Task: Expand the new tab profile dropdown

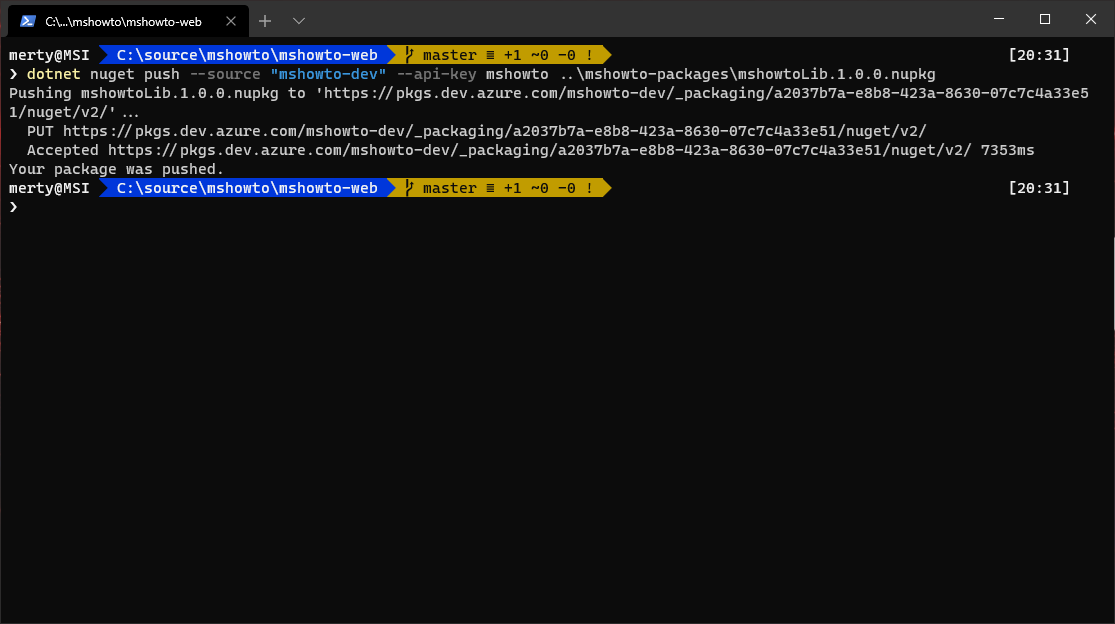Action: click(x=298, y=20)
